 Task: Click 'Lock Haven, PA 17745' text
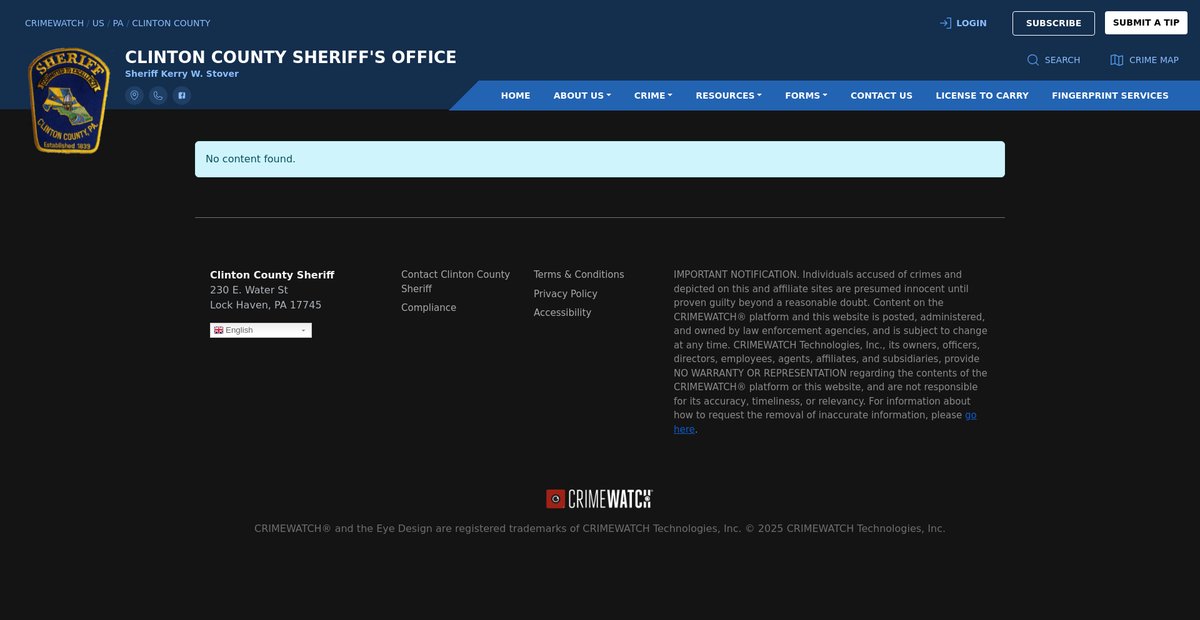(x=266, y=305)
